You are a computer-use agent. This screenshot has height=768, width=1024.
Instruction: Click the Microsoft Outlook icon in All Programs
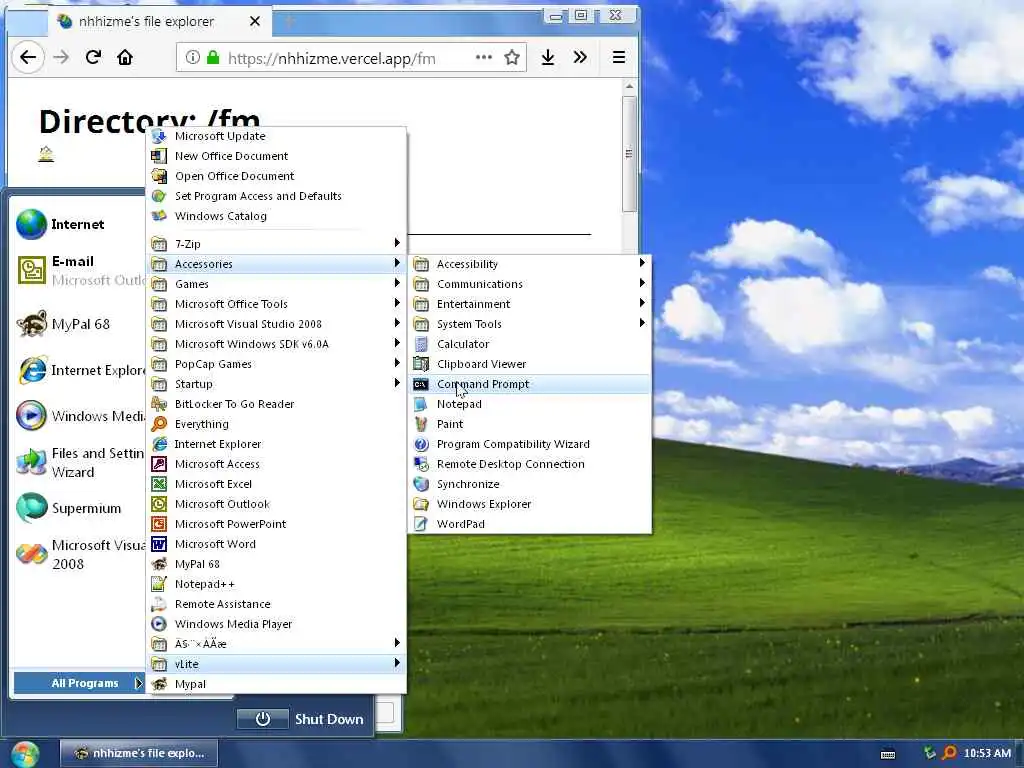(x=159, y=504)
